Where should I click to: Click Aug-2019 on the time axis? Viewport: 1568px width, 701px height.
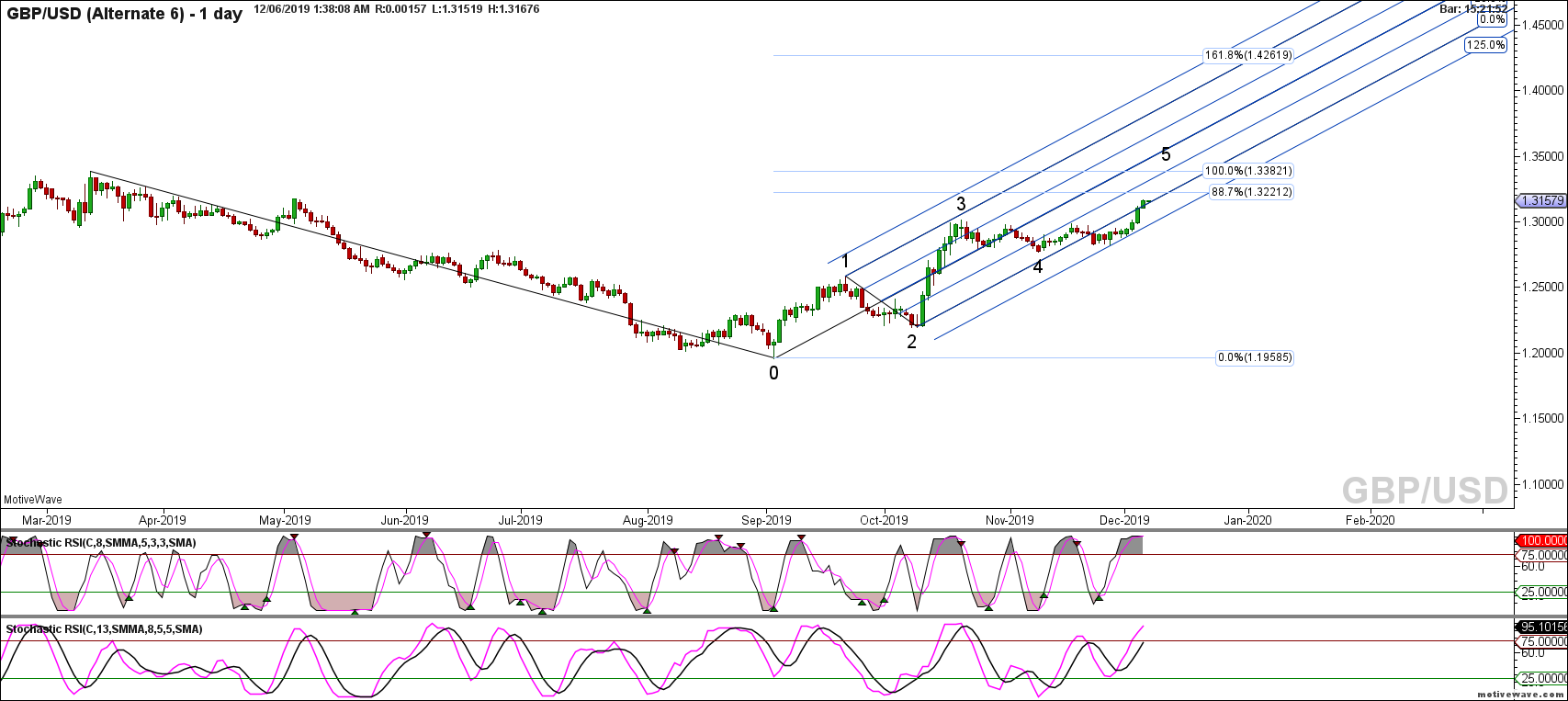click(x=648, y=519)
